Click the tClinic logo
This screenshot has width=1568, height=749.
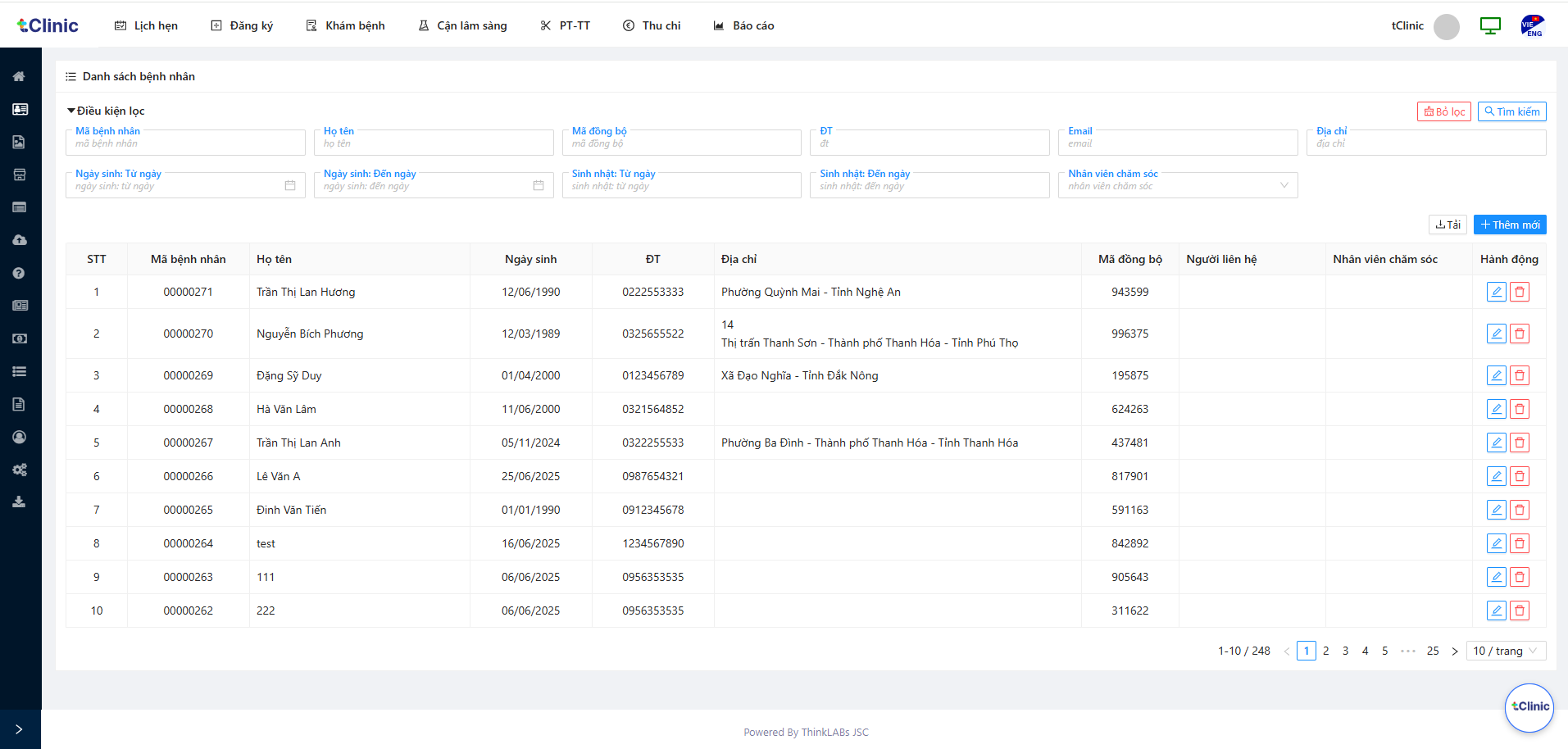[x=48, y=25]
